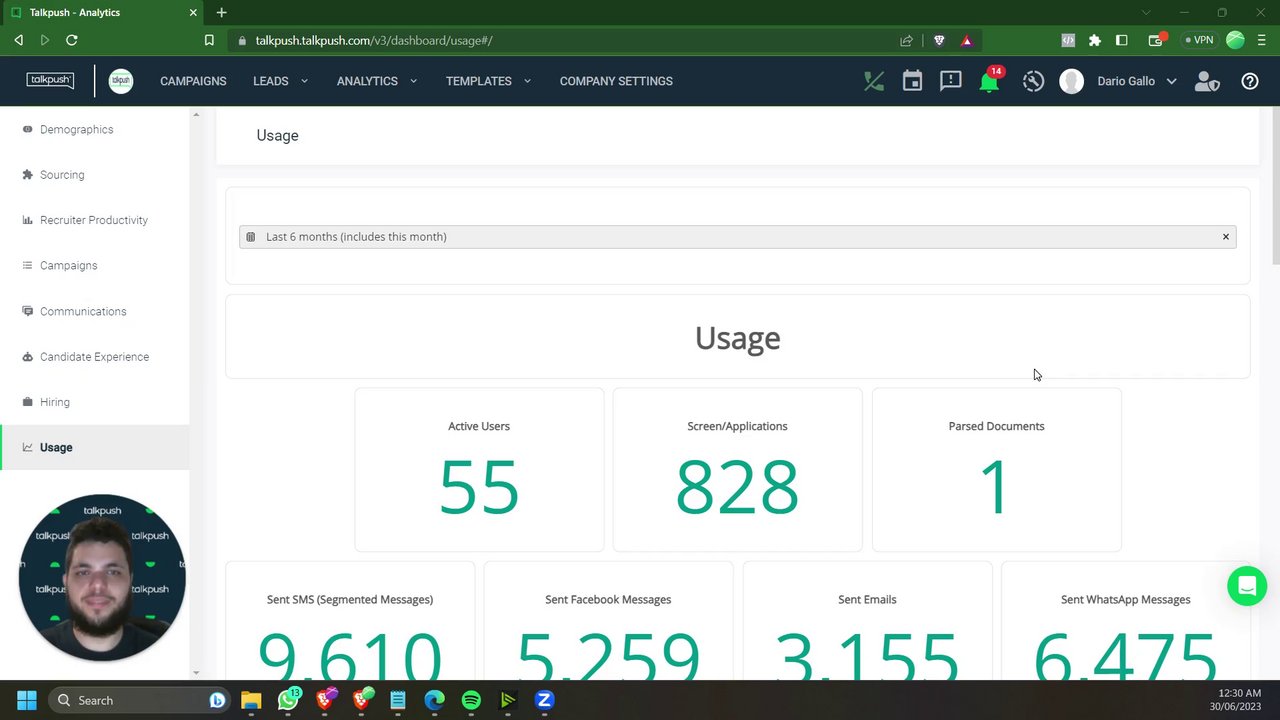Click the presenter webcam thumbnail
Screen dimensions: 1280x720
pos(101,578)
